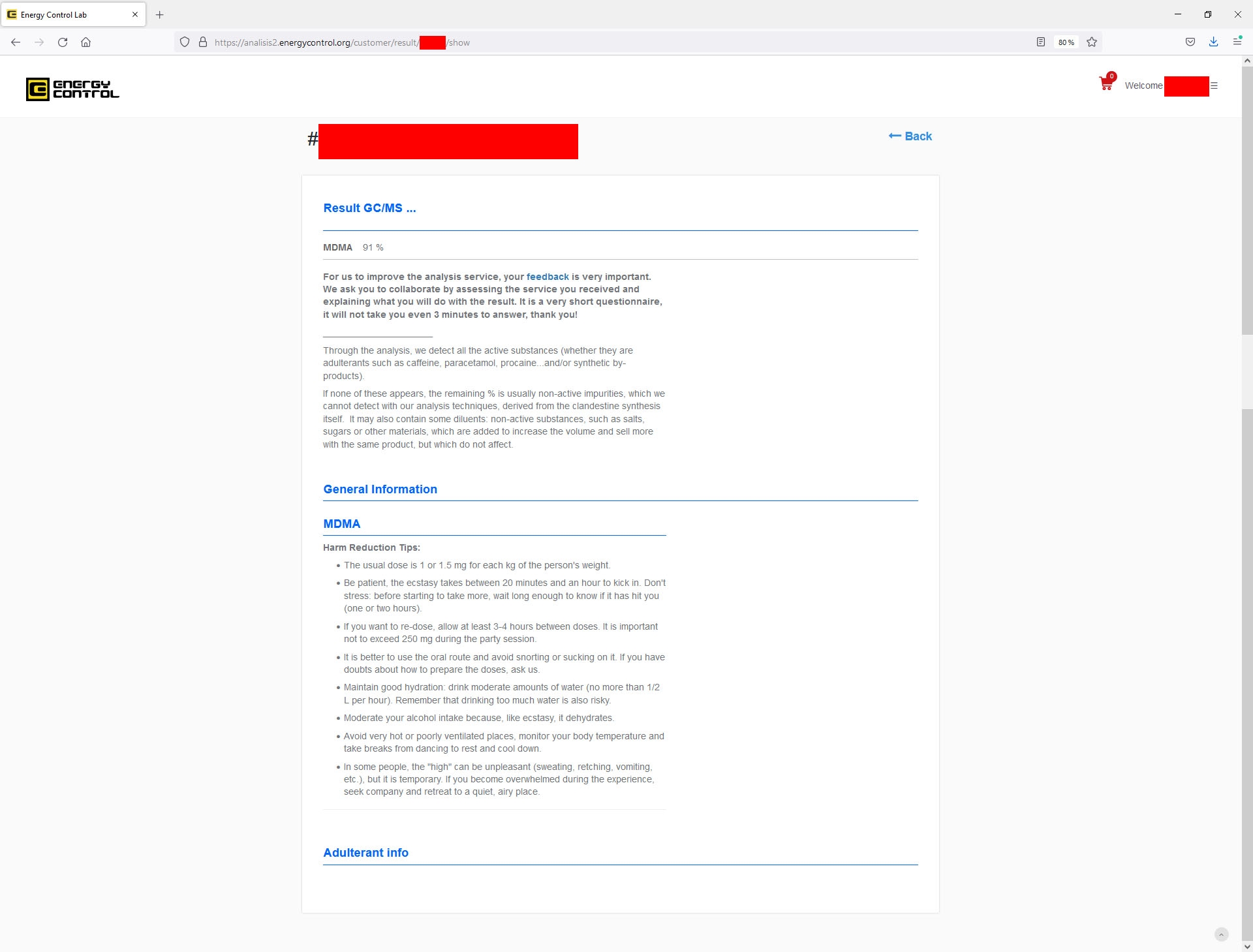Go to the browser home page
This screenshot has width=1253, height=952.
[85, 42]
